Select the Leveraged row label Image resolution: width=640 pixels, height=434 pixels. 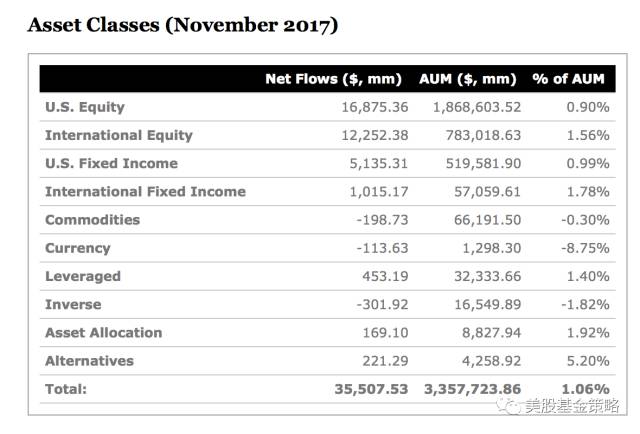click(83, 276)
